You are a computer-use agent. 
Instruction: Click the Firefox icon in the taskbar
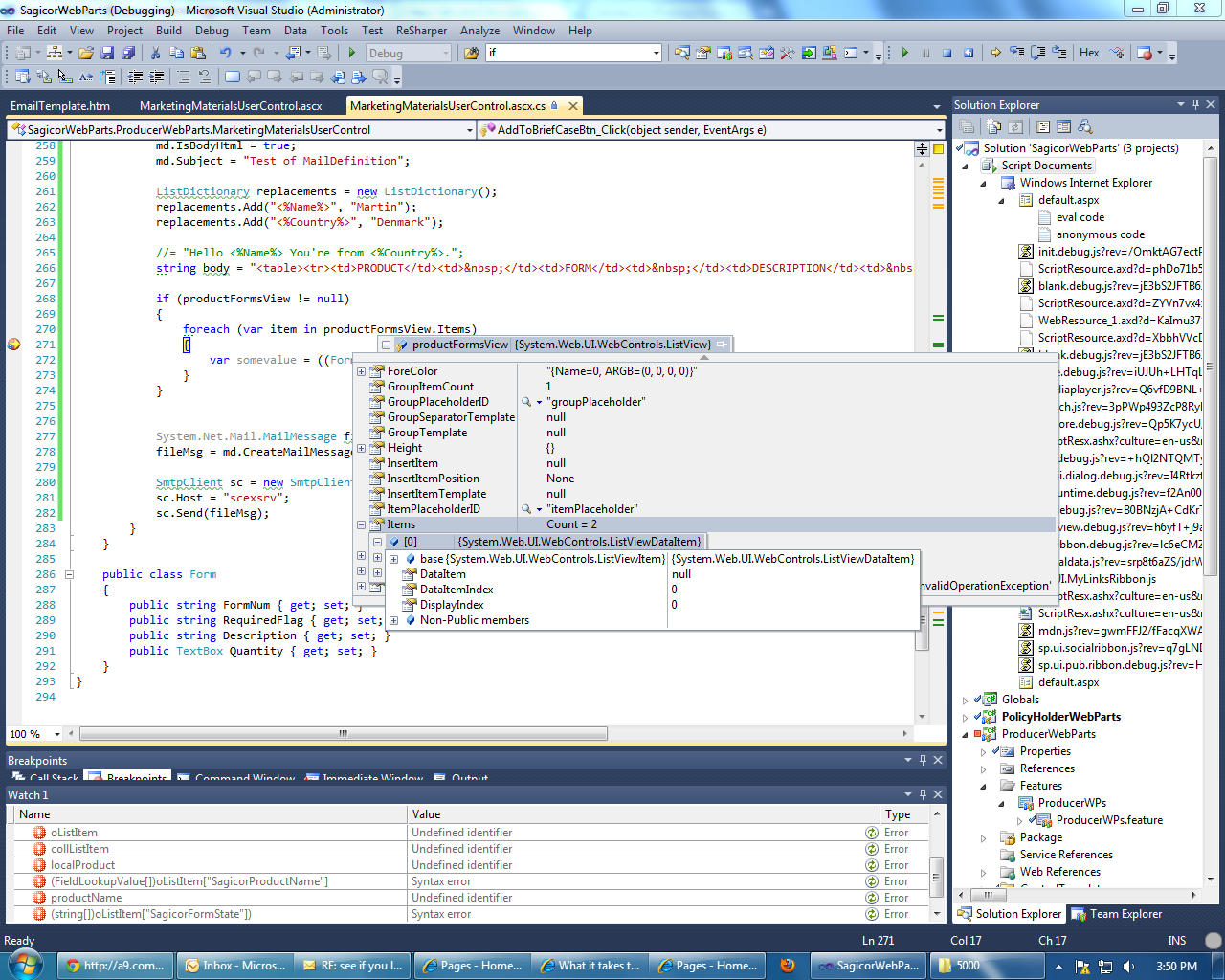788,965
